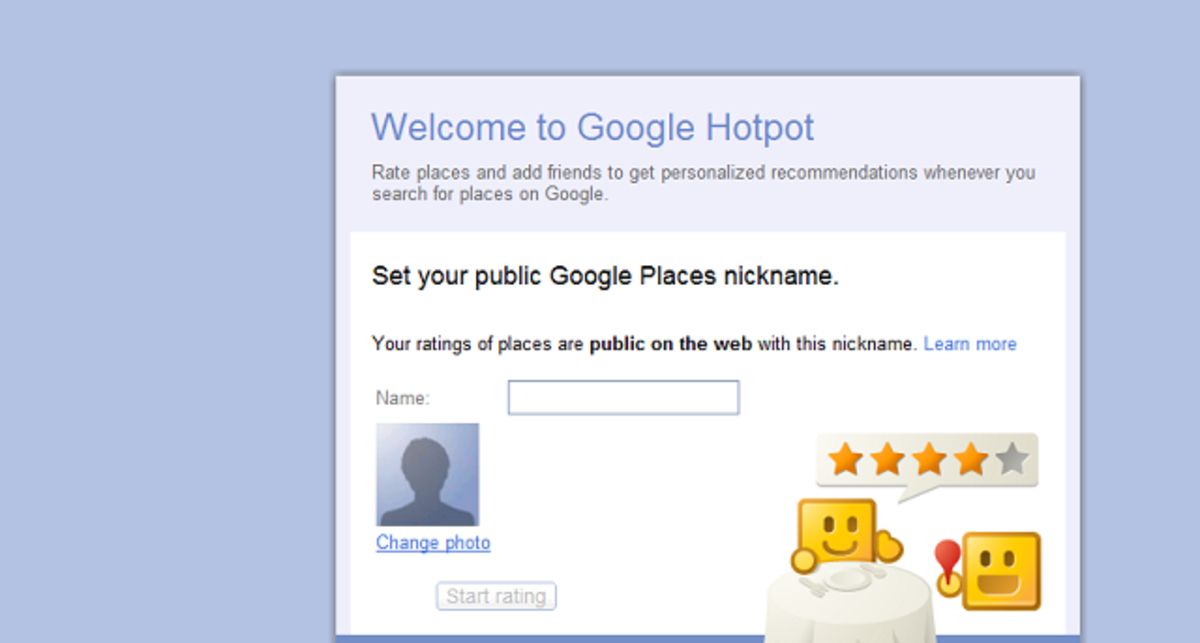Viewport: 1200px width, 643px height.
Task: Click inside the Name text field
Action: coord(622,397)
